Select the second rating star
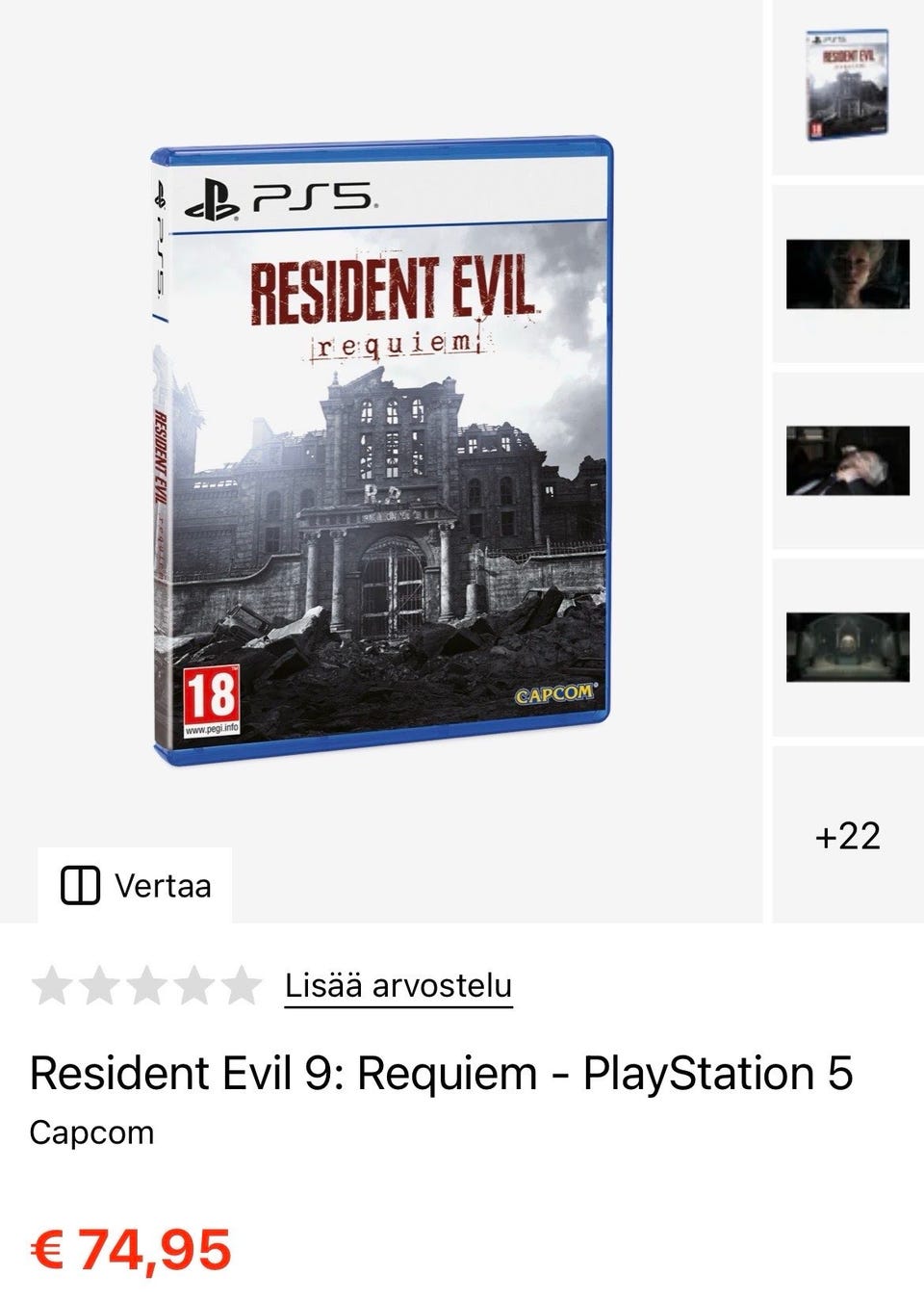Viewport: 924px width, 1301px height. [99, 986]
